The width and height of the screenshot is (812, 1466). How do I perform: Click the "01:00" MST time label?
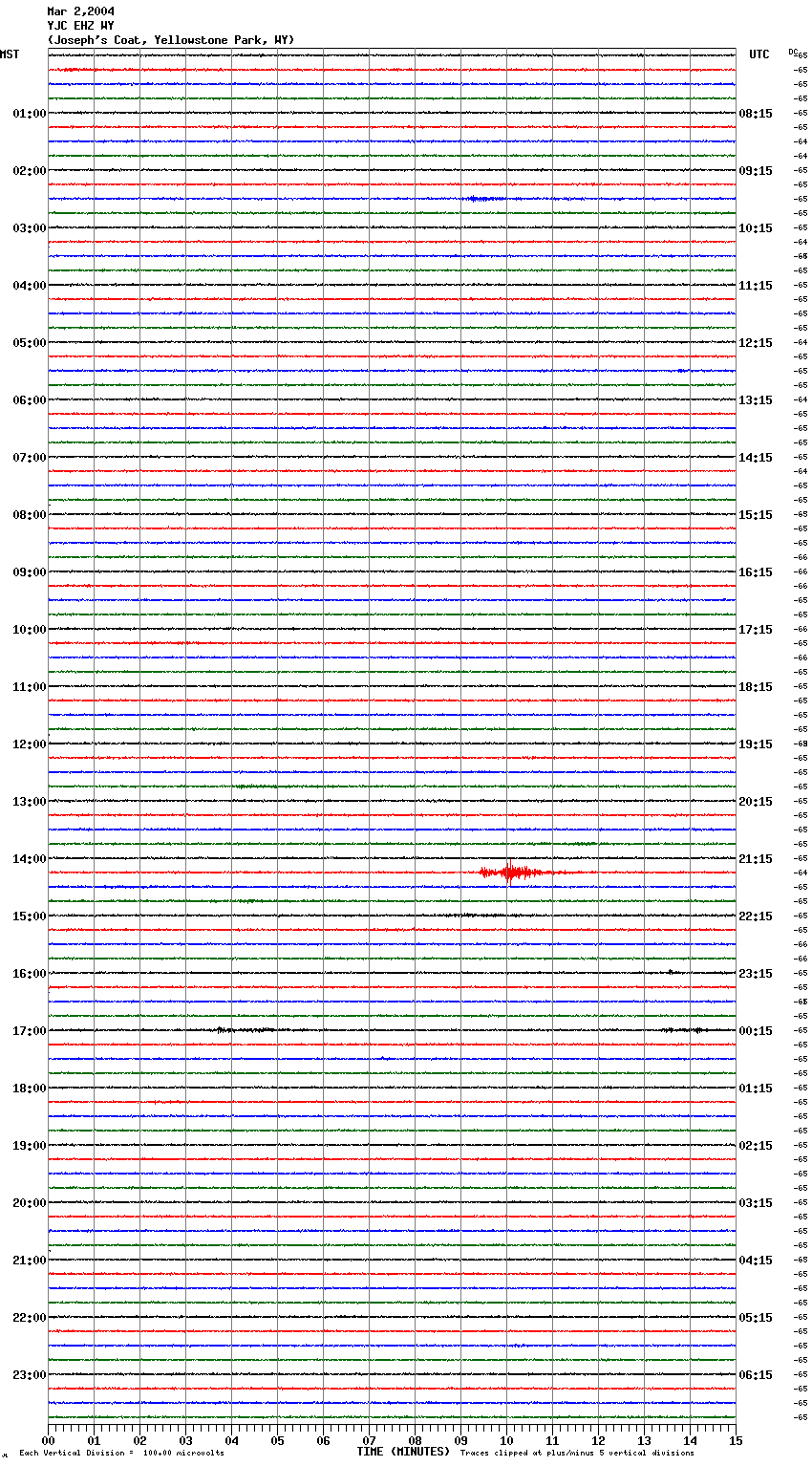click(x=30, y=114)
